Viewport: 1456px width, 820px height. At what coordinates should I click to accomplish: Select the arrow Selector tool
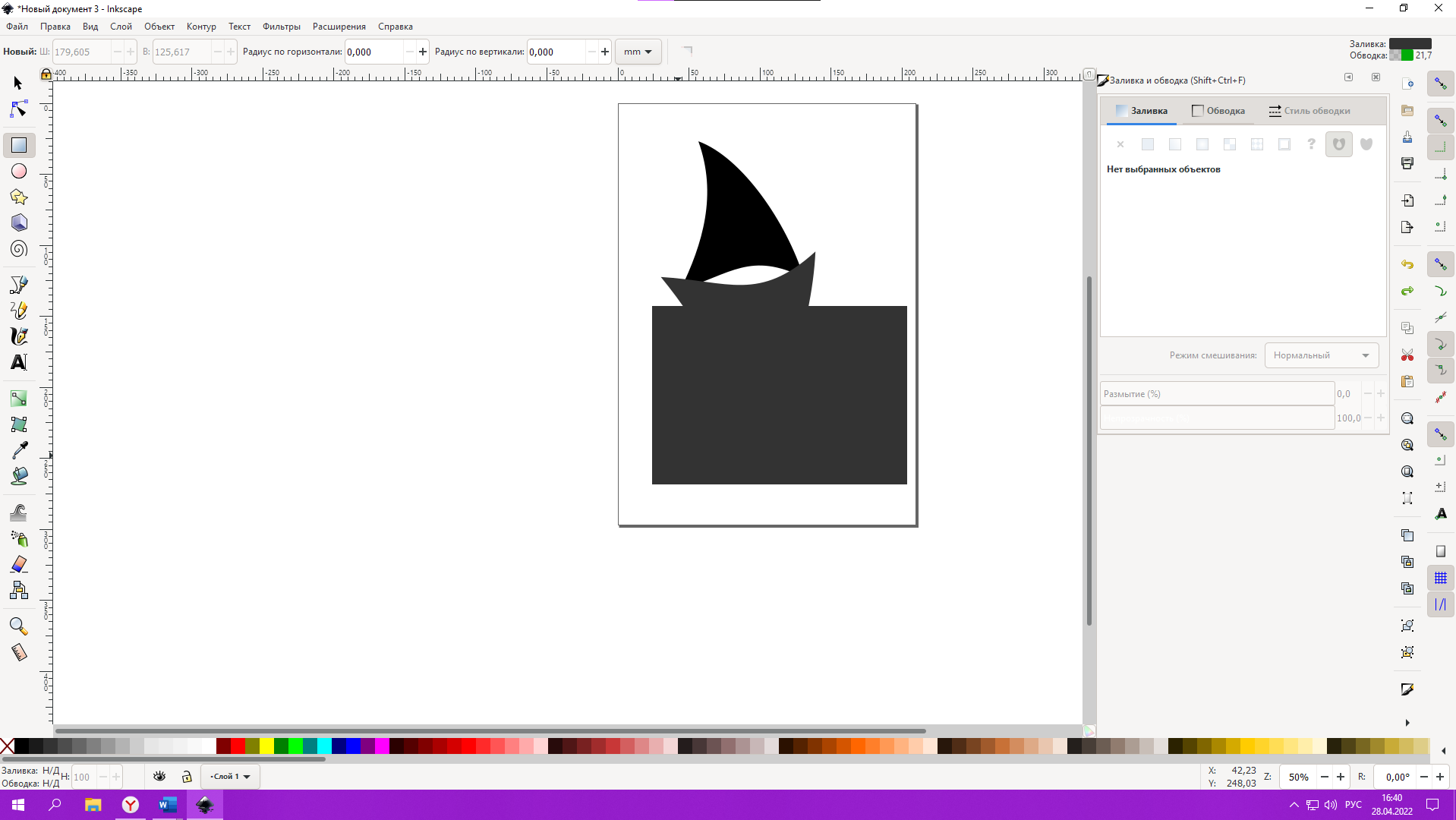[x=18, y=84]
